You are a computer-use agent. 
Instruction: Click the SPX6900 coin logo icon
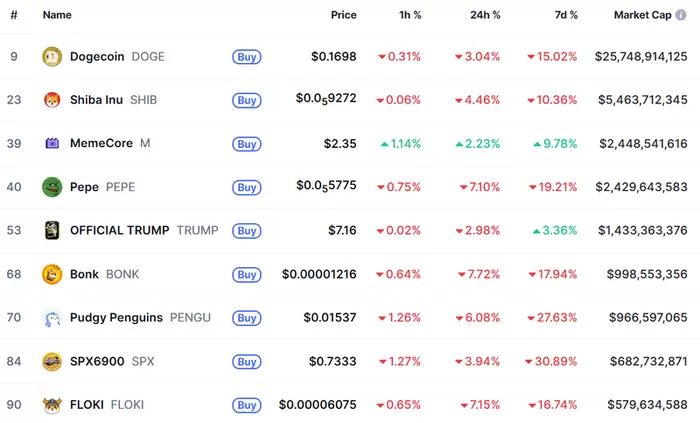pos(52,361)
